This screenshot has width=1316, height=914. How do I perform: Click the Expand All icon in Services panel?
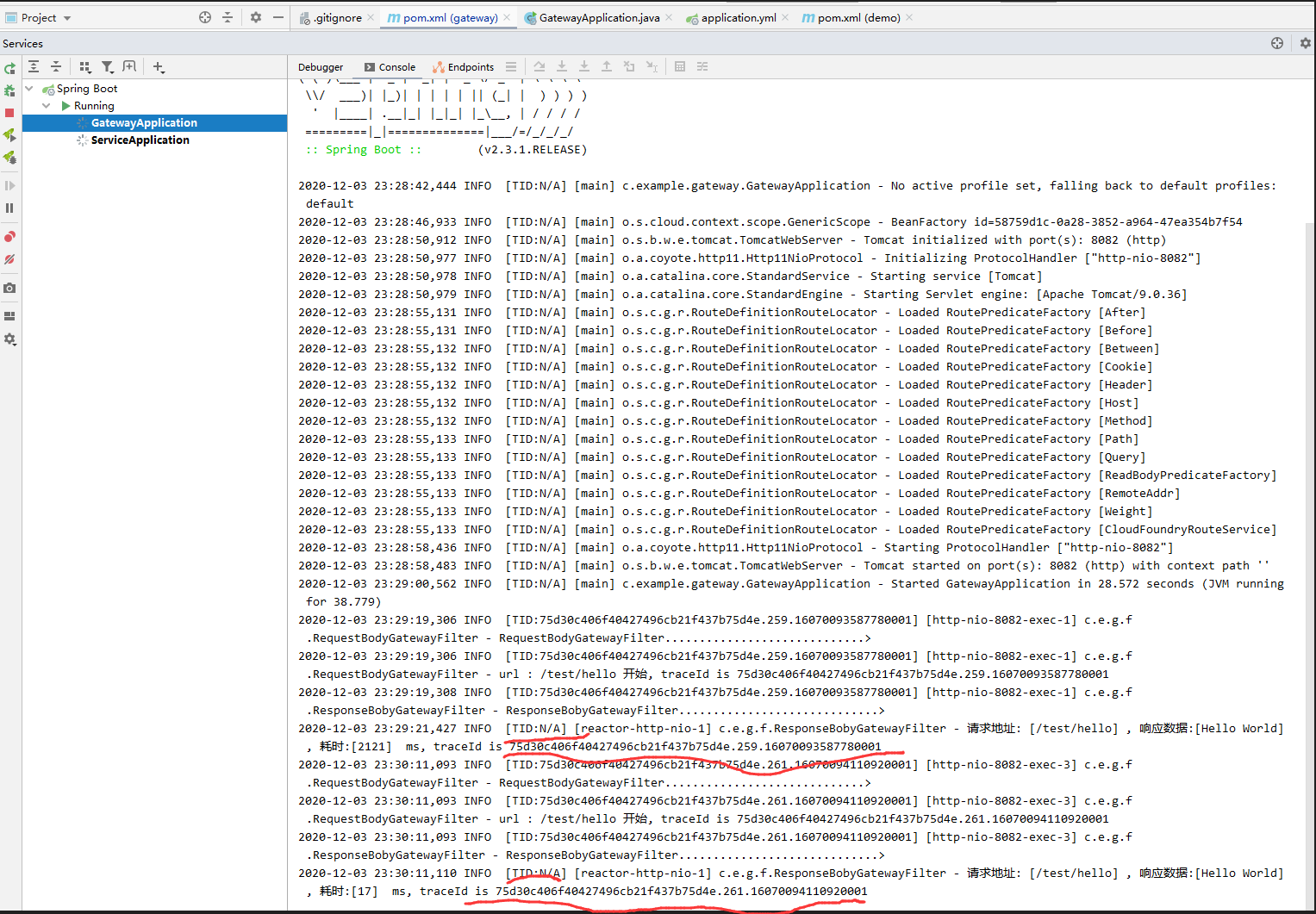click(x=34, y=66)
